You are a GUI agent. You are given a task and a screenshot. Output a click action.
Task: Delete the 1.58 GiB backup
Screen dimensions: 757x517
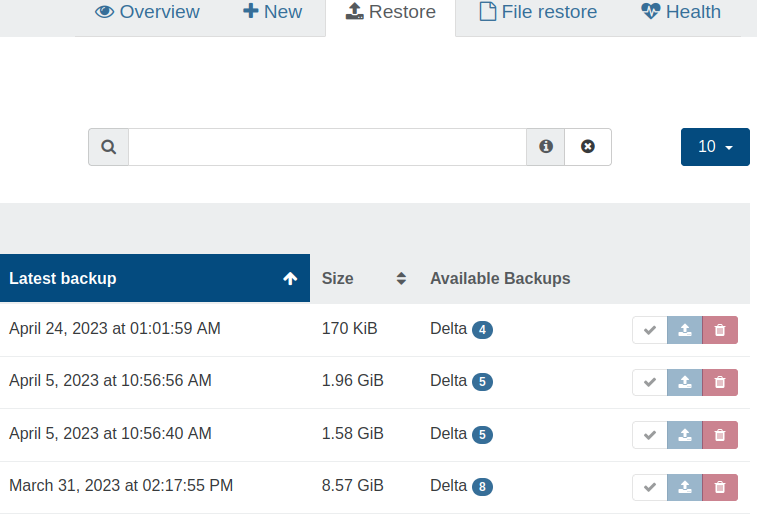(720, 435)
